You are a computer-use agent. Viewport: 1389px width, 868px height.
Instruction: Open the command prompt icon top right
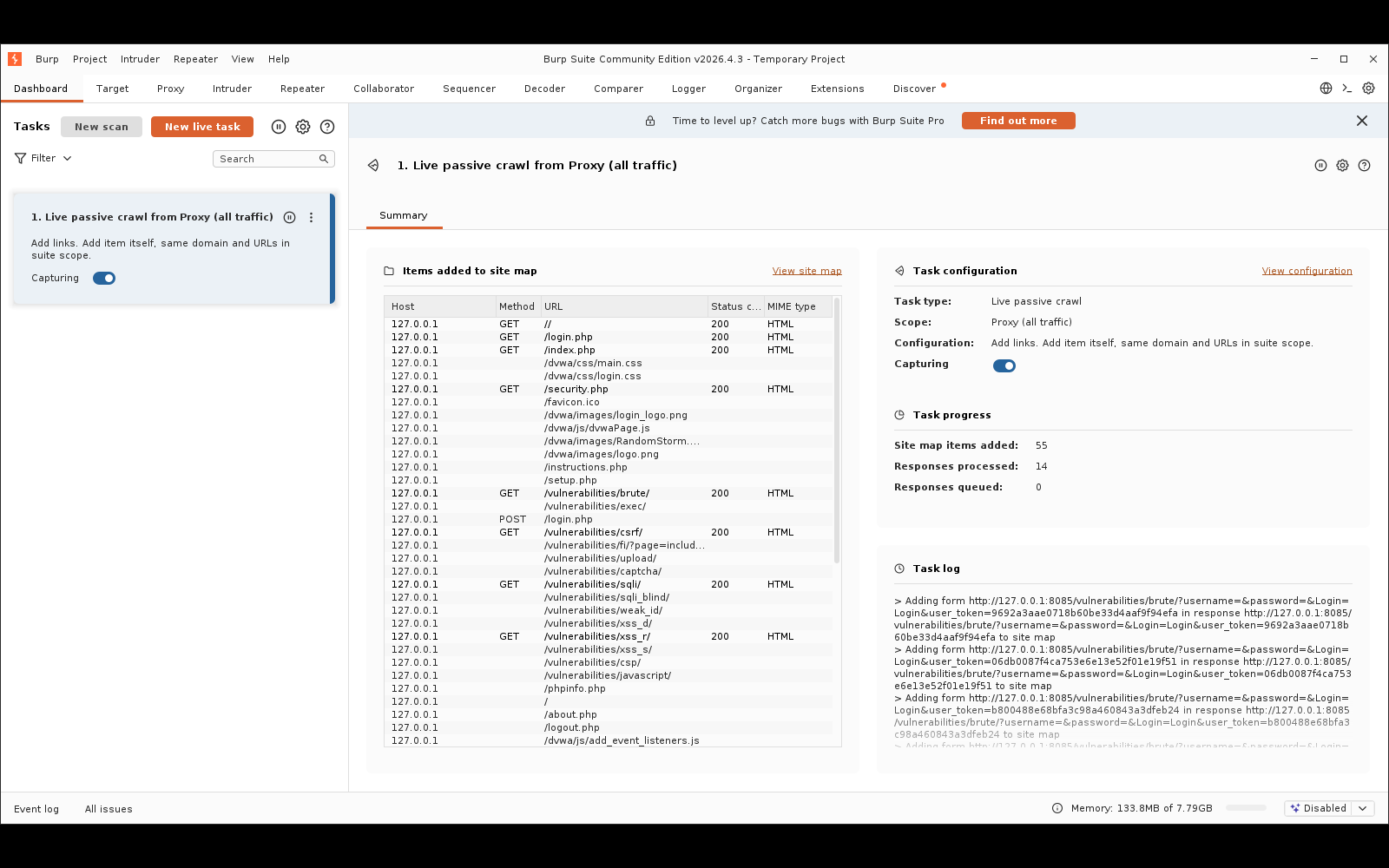pyautogui.click(x=1347, y=88)
